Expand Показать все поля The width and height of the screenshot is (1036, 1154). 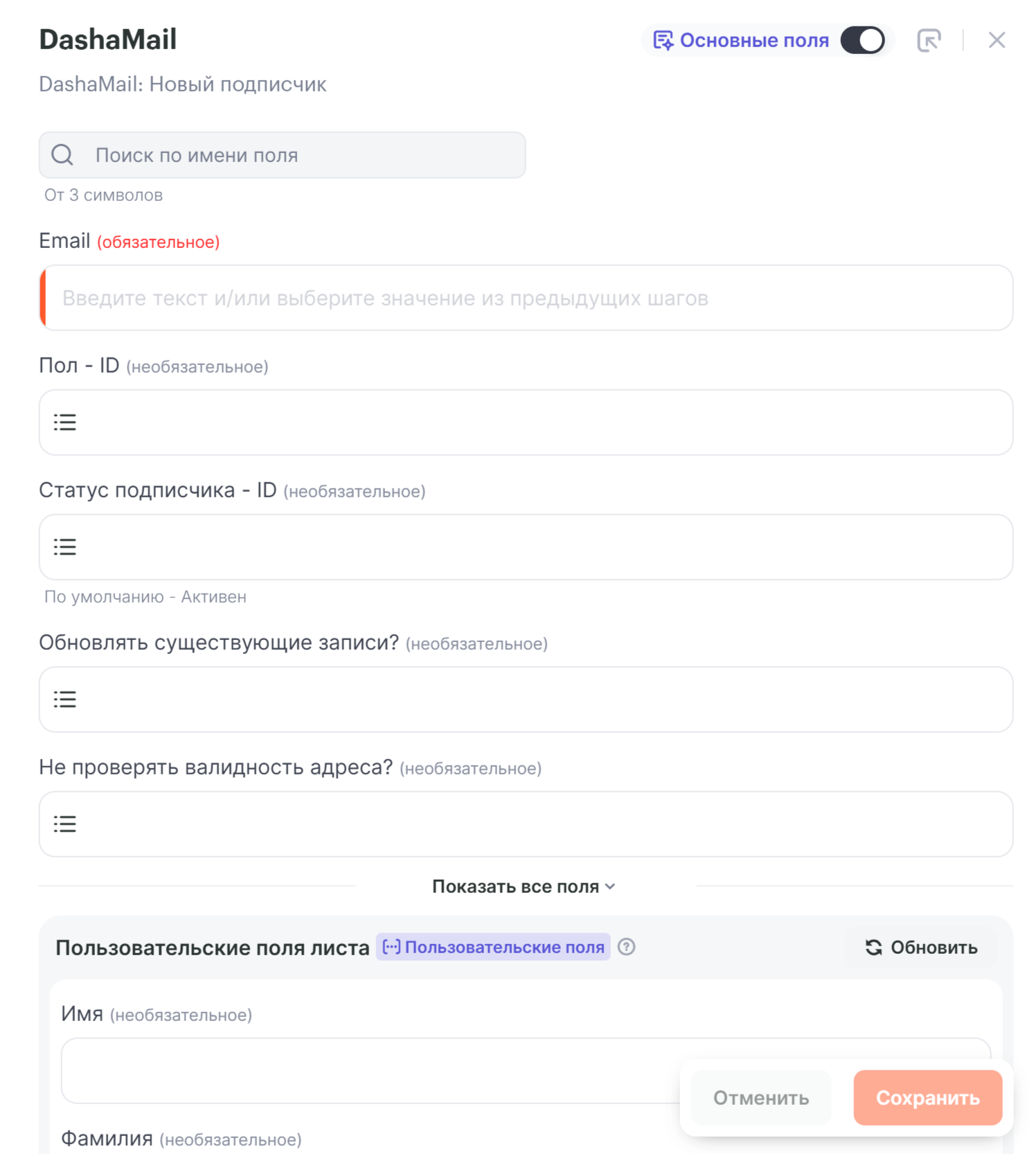(524, 887)
